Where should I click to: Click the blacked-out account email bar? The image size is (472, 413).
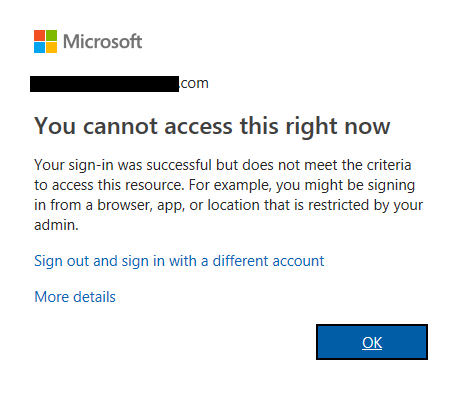tap(104, 84)
